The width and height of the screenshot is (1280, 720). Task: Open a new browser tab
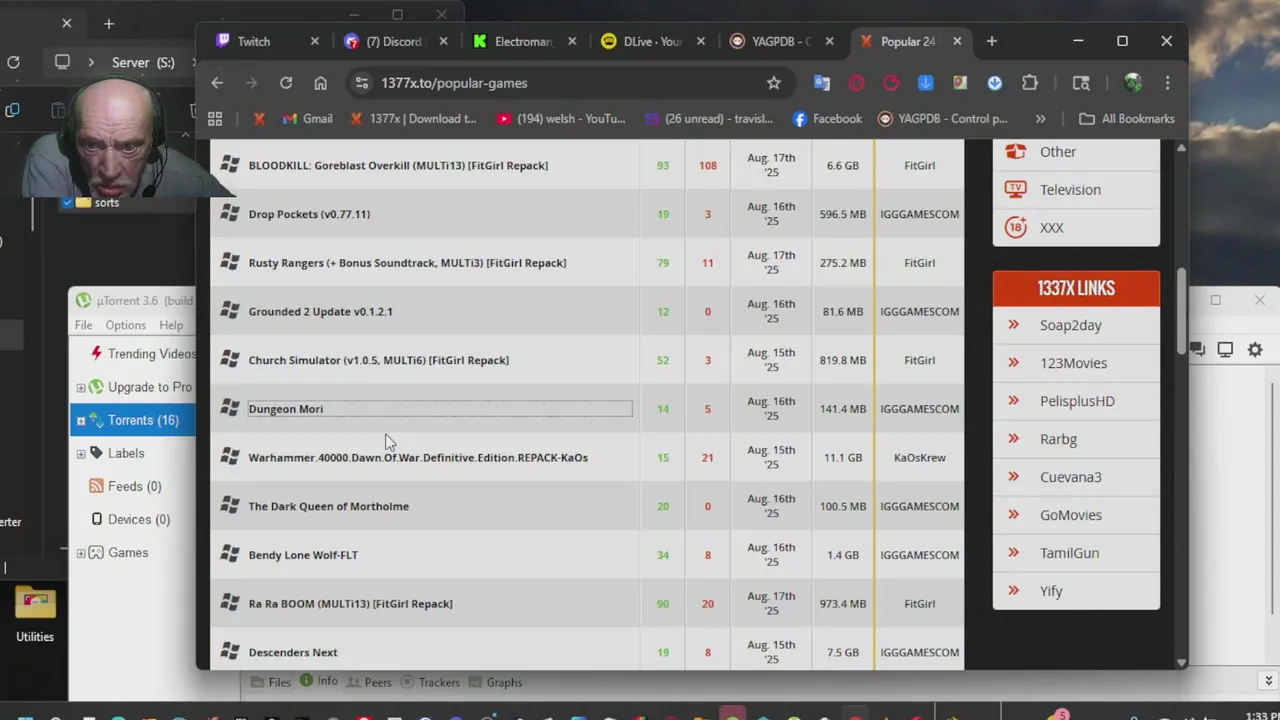pos(992,41)
